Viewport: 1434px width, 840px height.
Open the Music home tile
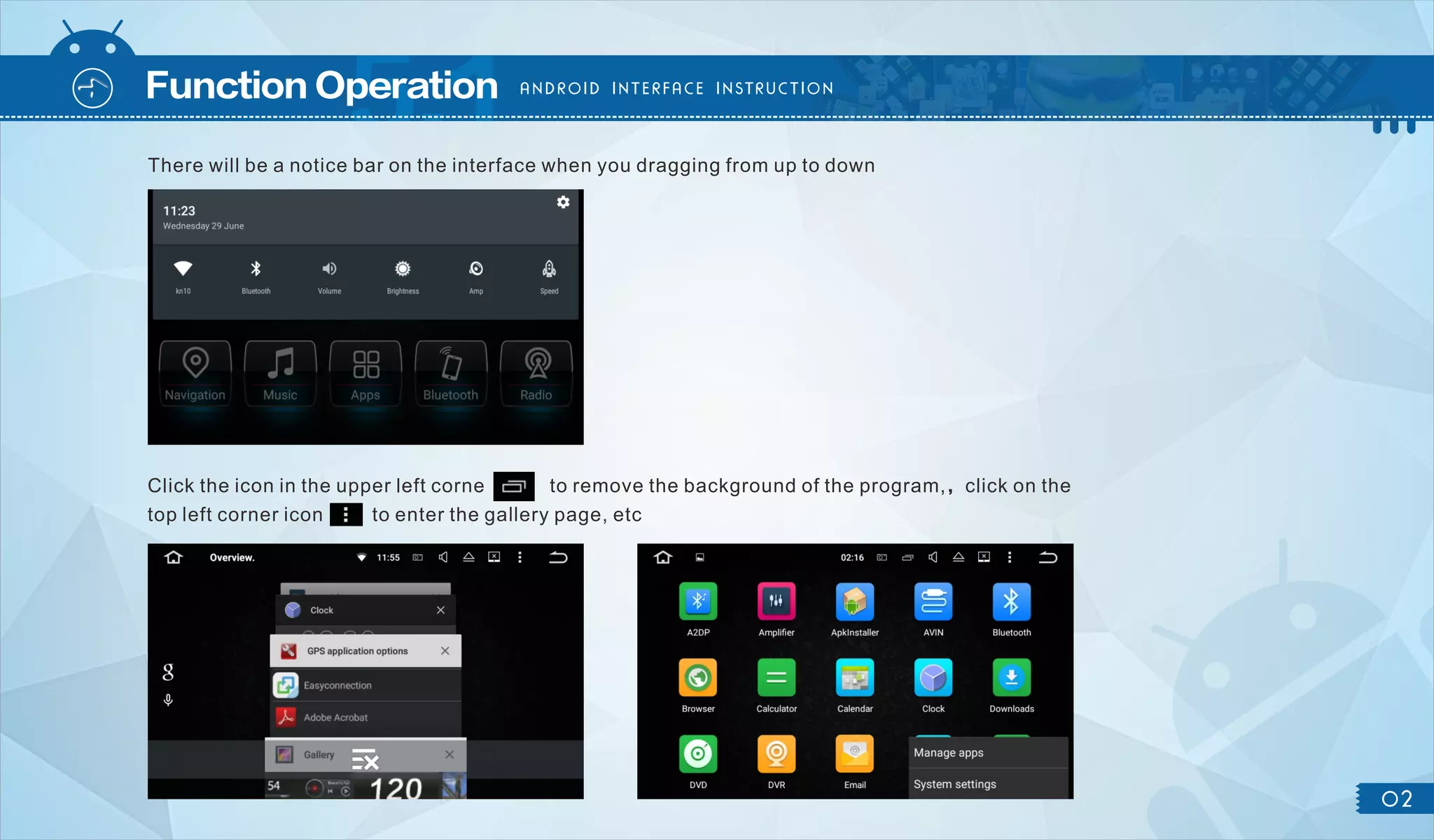pos(280,374)
